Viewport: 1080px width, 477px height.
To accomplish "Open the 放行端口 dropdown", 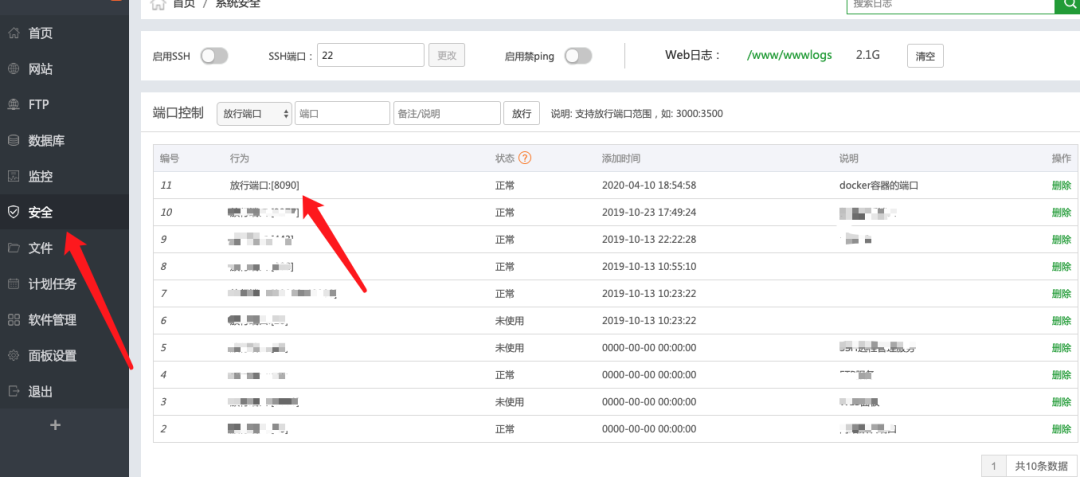I will (254, 114).
